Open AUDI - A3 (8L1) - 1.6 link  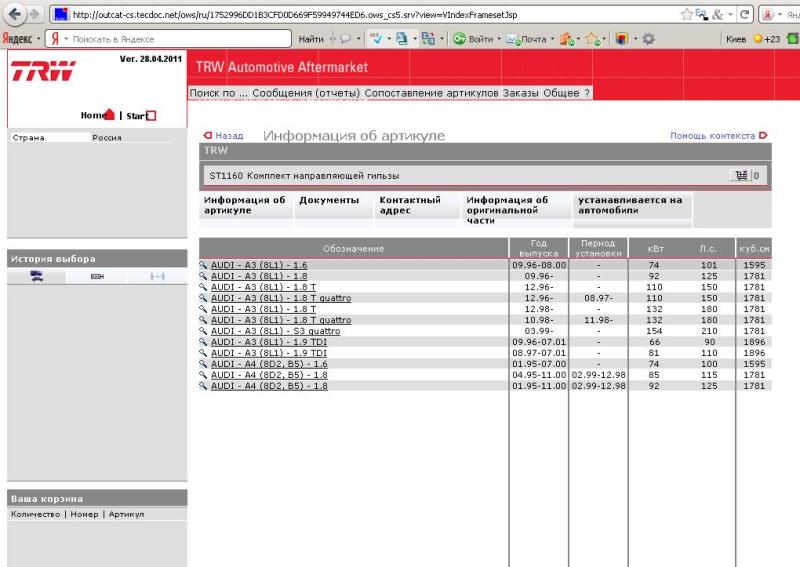click(x=259, y=265)
